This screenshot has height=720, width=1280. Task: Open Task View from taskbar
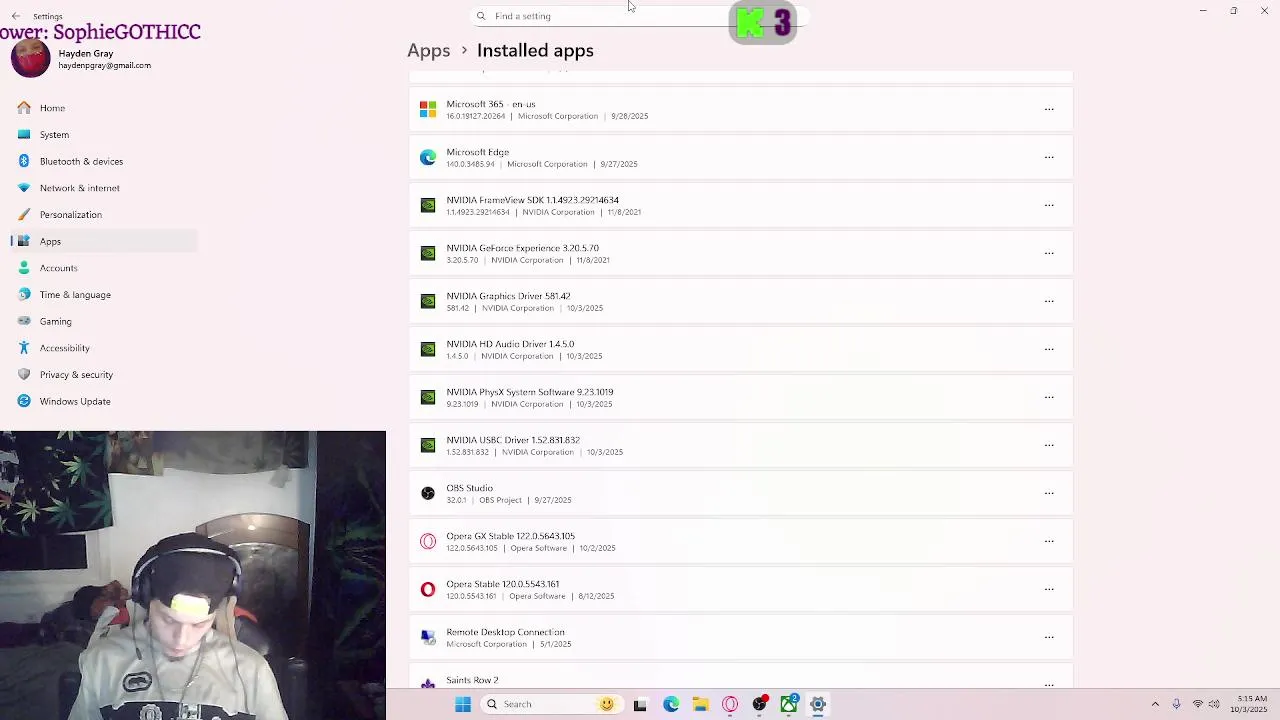click(x=640, y=704)
